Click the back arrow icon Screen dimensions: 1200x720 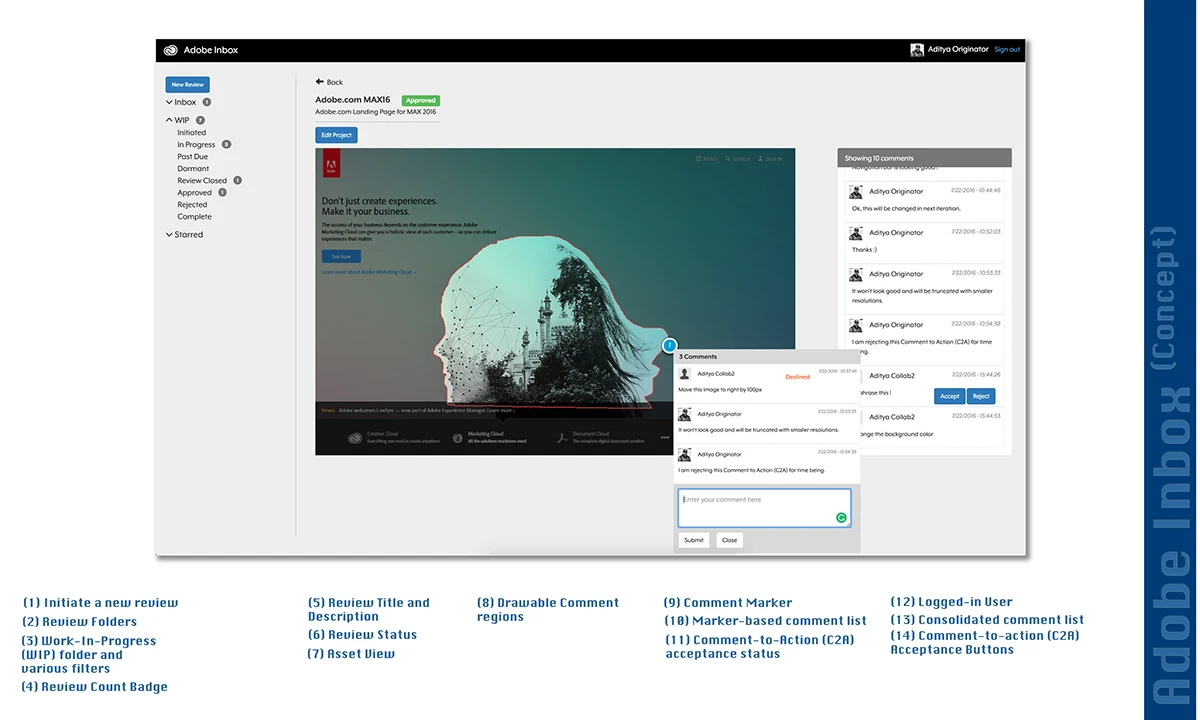pos(320,82)
